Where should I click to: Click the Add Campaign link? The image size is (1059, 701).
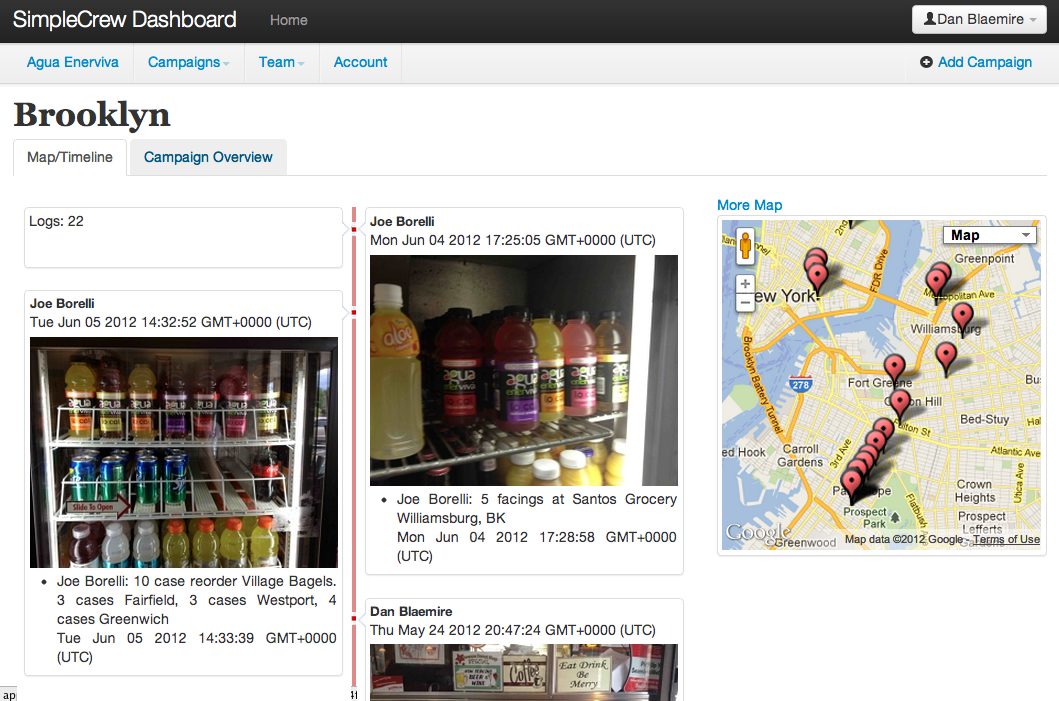click(x=985, y=62)
